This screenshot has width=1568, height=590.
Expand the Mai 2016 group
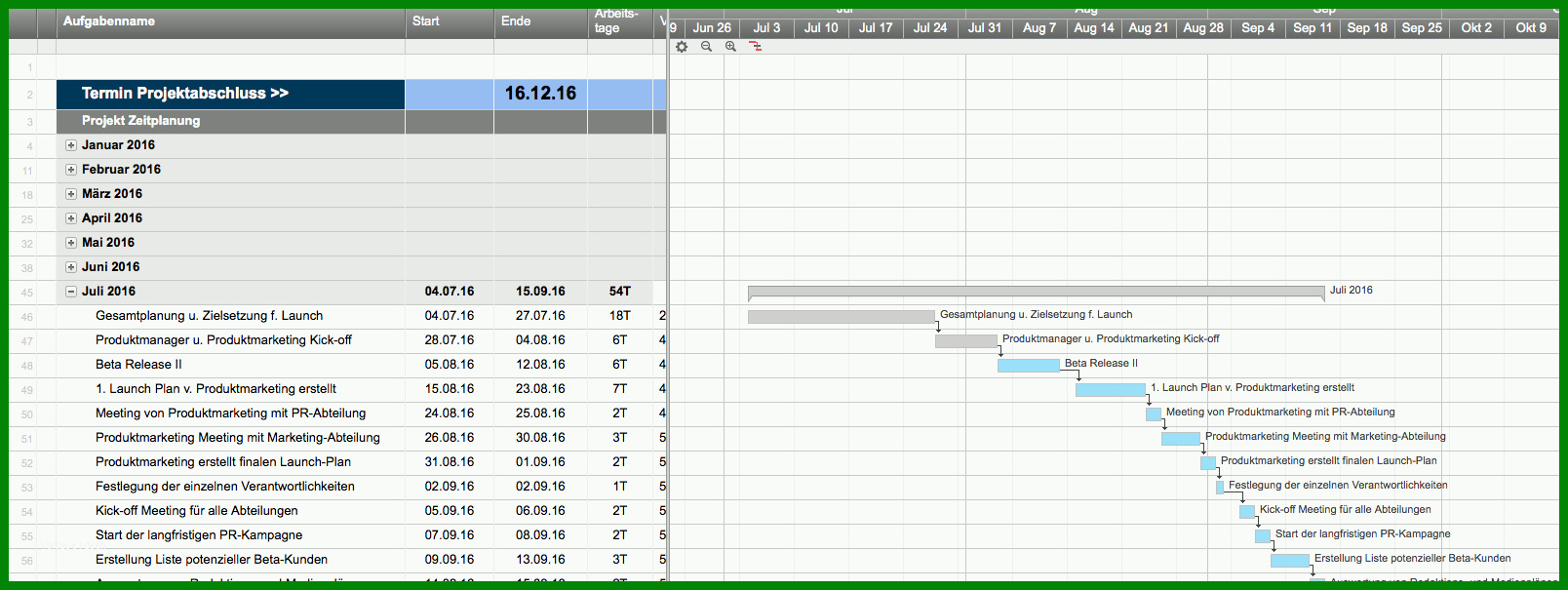(71, 243)
